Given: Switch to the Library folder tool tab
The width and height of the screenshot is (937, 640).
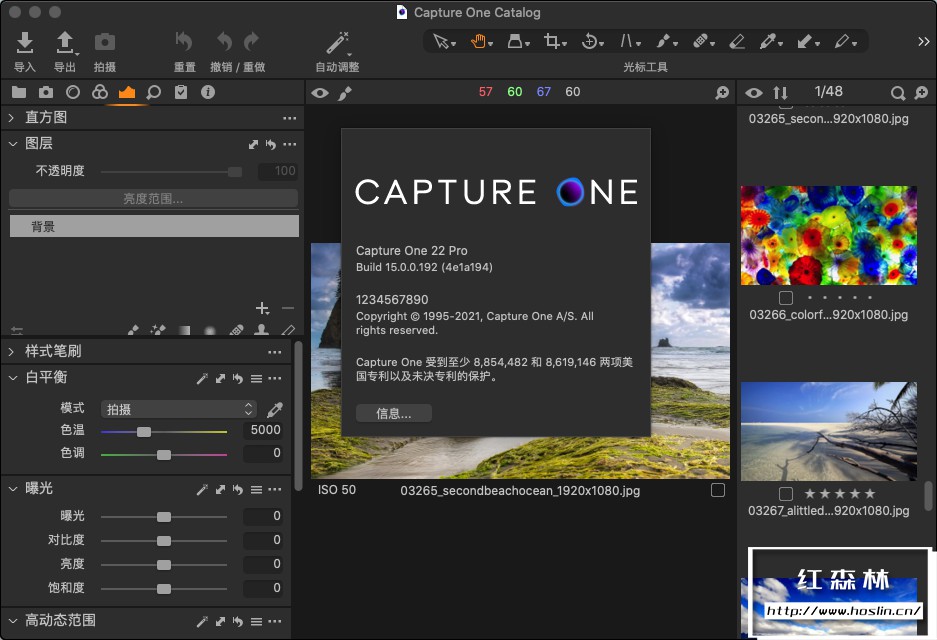Looking at the screenshot, I should [19, 92].
